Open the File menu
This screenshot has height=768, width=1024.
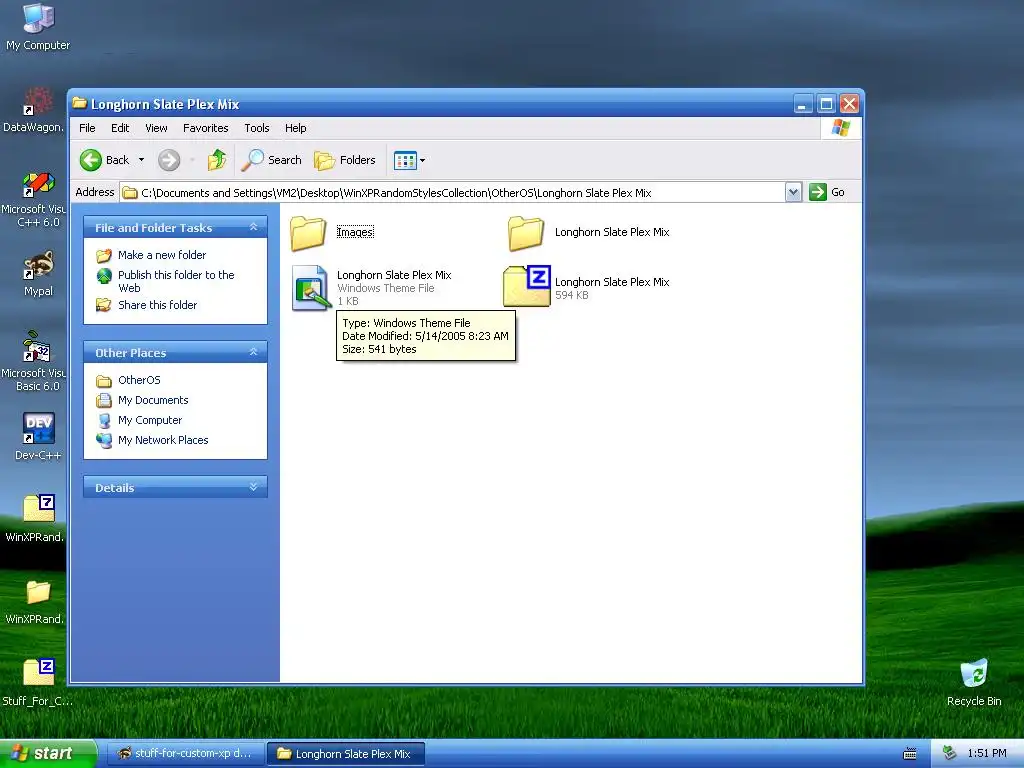[x=87, y=128]
